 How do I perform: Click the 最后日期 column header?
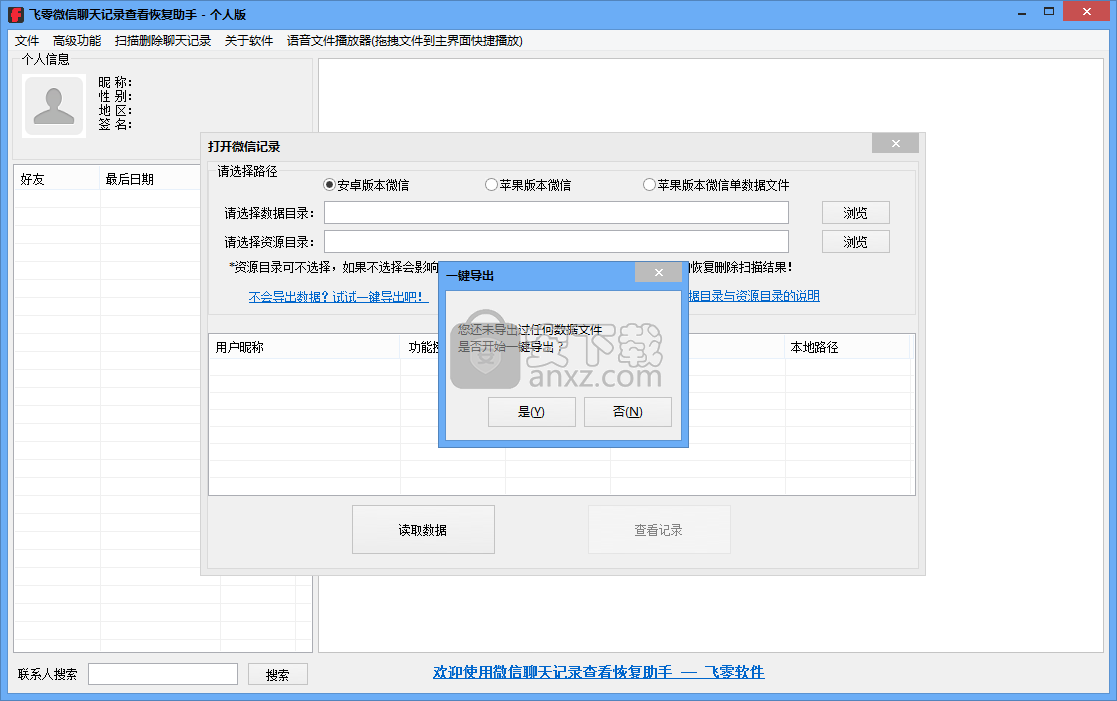[150, 179]
